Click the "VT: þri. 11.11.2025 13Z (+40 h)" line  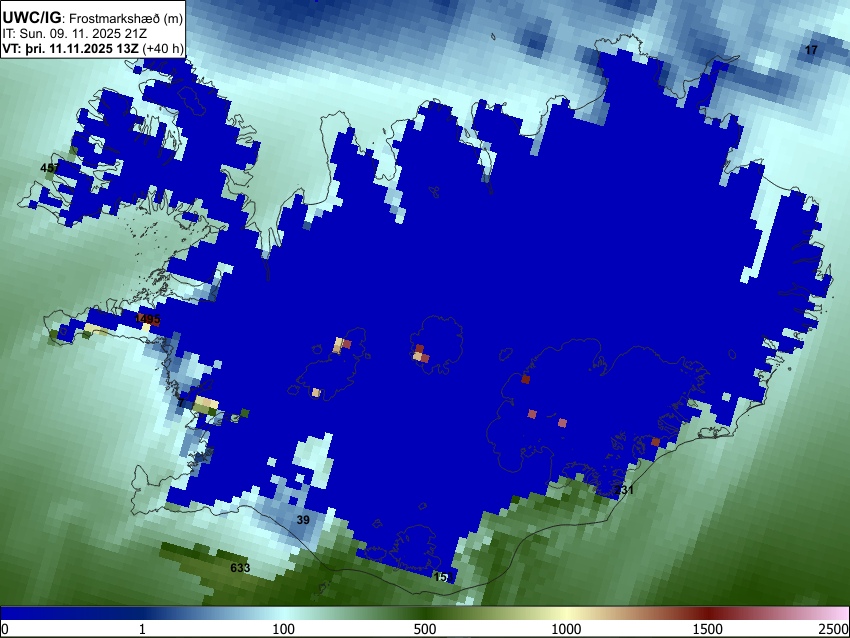93,48
